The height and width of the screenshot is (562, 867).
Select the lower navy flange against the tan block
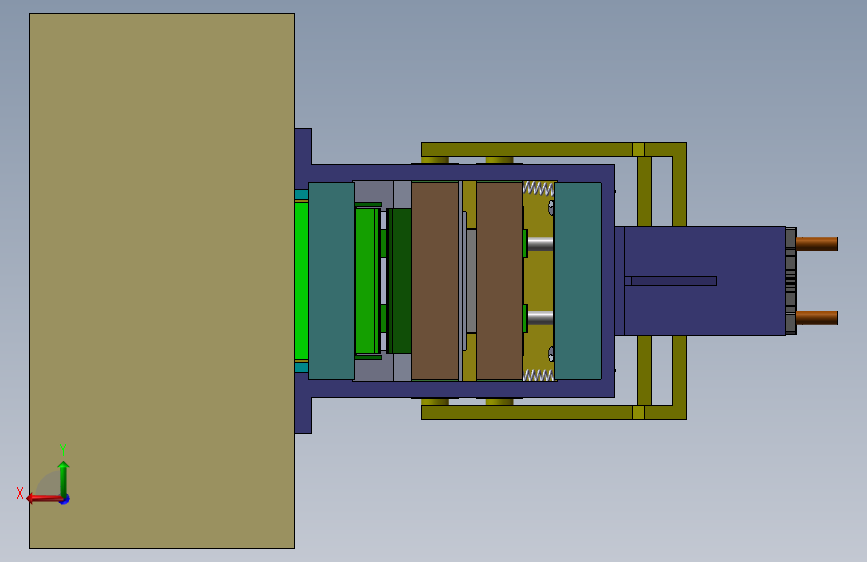pos(303,404)
